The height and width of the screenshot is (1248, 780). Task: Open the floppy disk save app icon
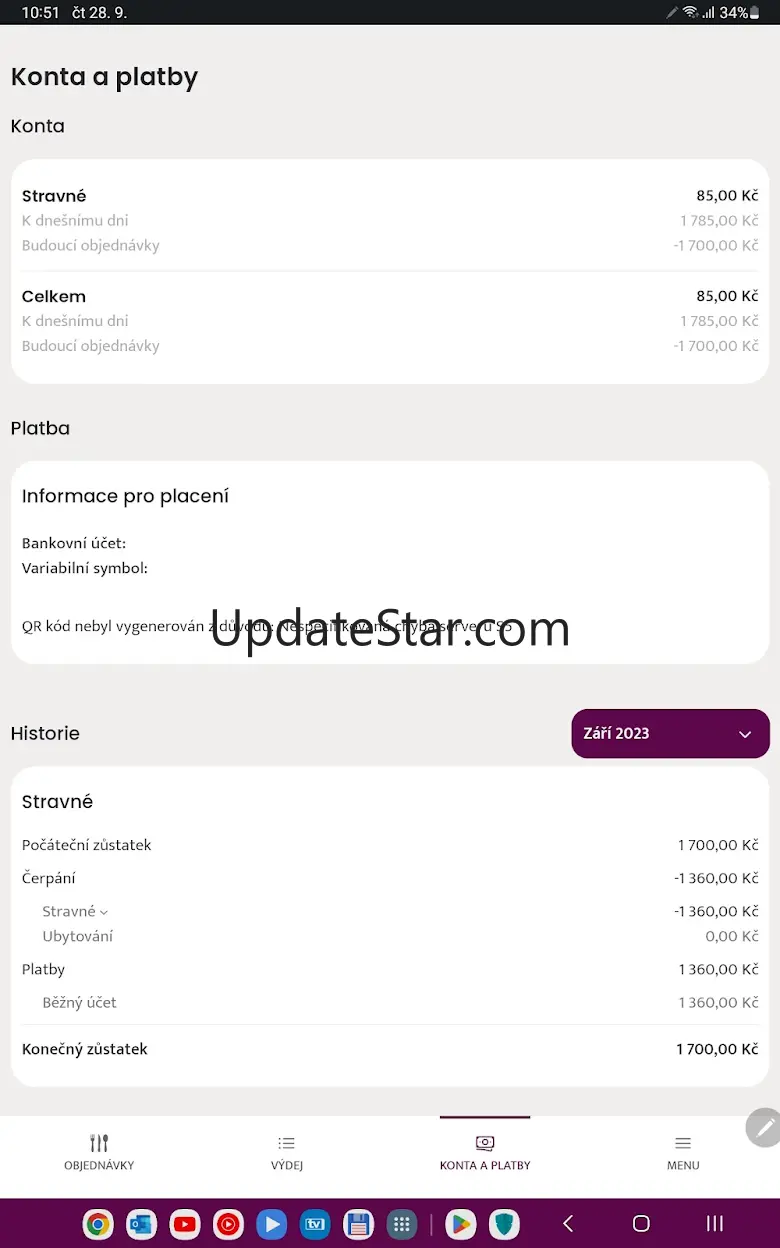358,1224
